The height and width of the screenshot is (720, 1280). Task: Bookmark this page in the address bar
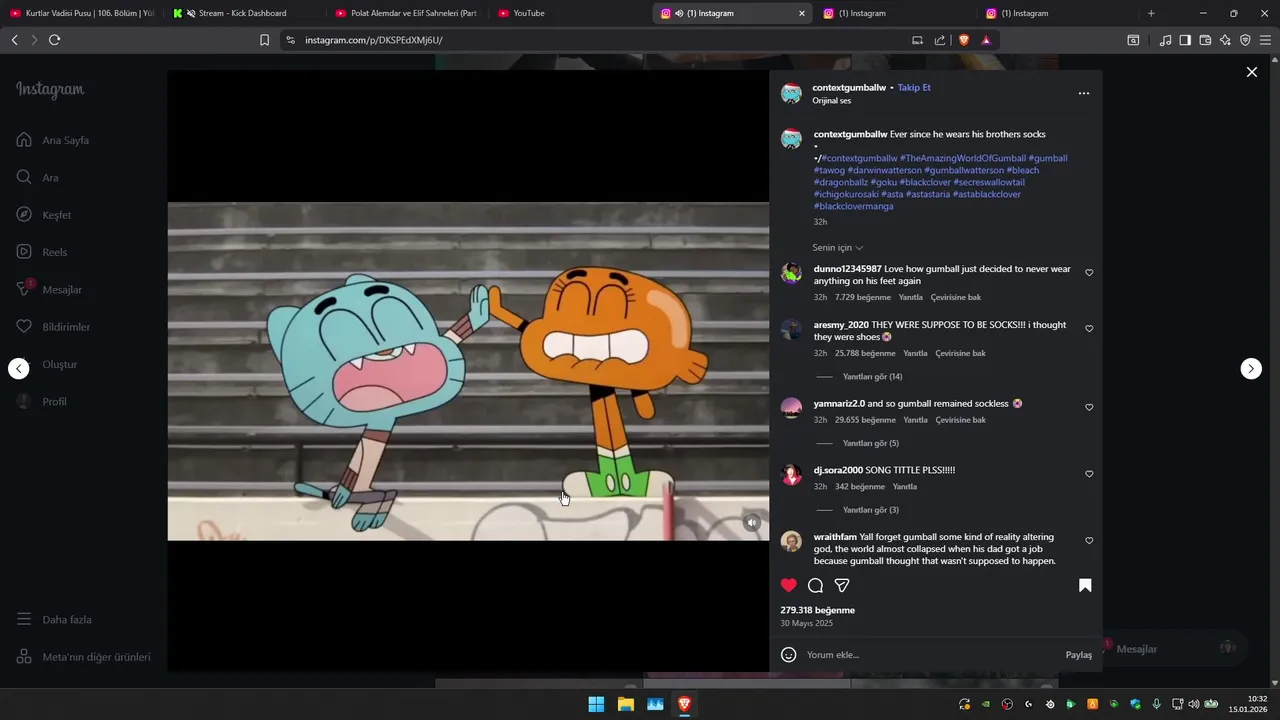[264, 40]
